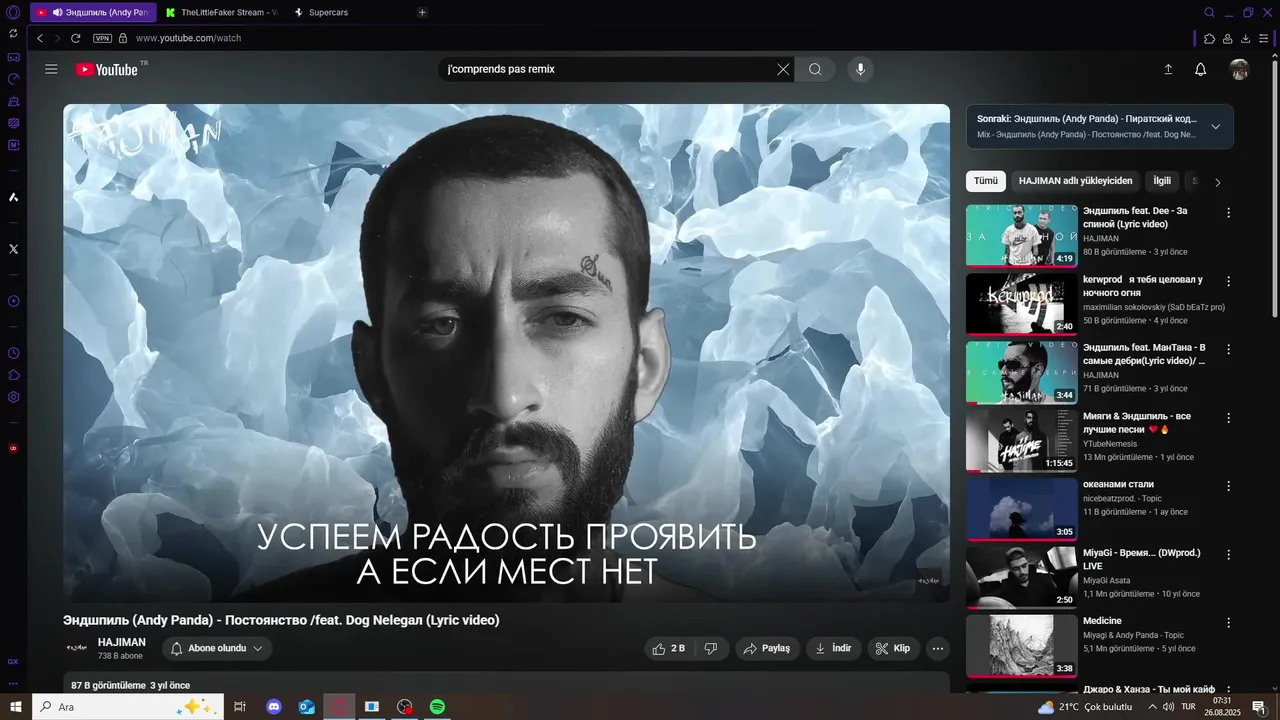Show more filter chips with the arrow

point(1217,182)
